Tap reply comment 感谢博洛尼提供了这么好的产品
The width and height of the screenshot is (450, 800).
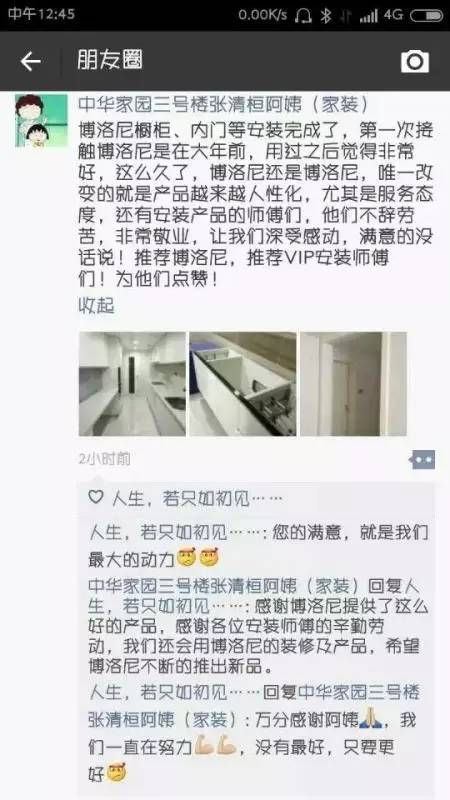point(258,626)
